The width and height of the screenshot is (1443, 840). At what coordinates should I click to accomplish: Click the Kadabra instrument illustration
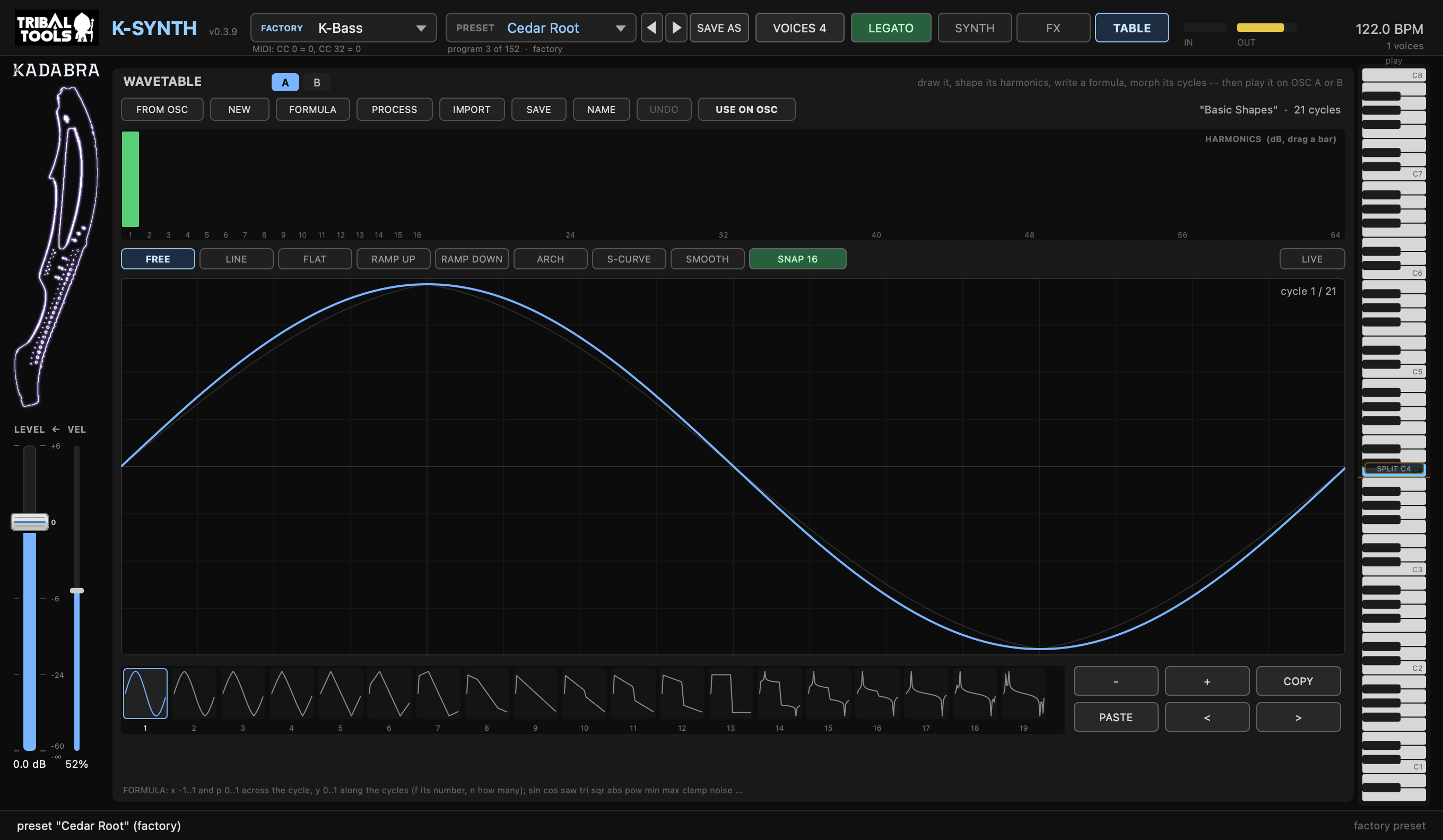pos(56,246)
